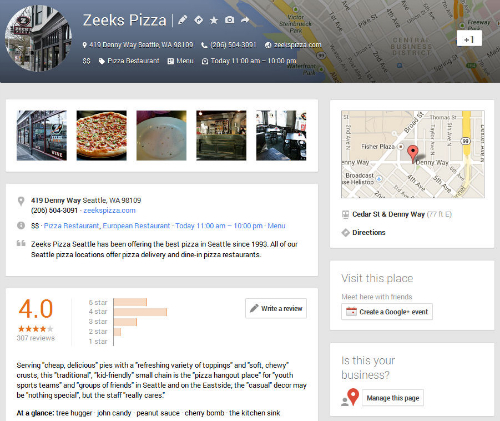Click the red map pin on the small map
The width and height of the screenshot is (500, 421).
coord(413,154)
